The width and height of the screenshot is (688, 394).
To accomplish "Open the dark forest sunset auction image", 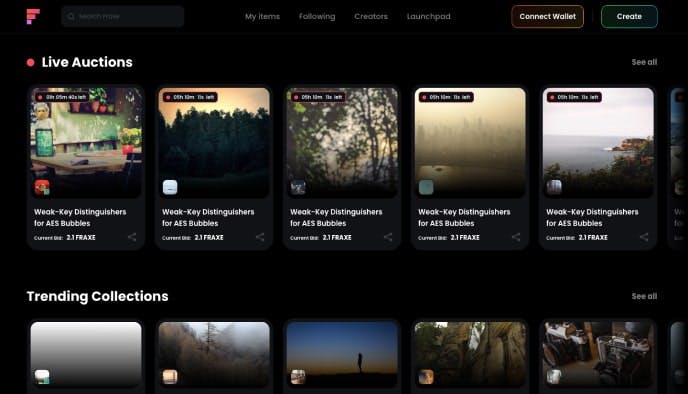I will tap(214, 143).
